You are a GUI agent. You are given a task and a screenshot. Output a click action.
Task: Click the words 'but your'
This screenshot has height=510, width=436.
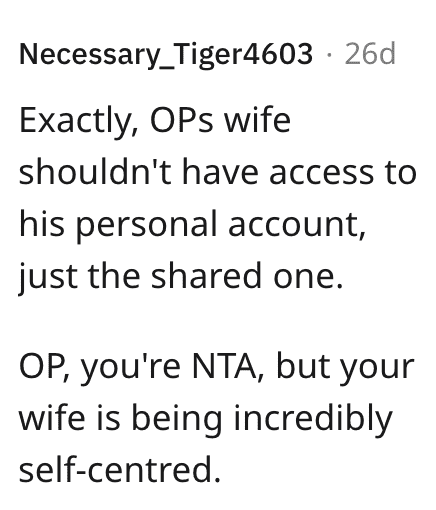(x=345, y=368)
